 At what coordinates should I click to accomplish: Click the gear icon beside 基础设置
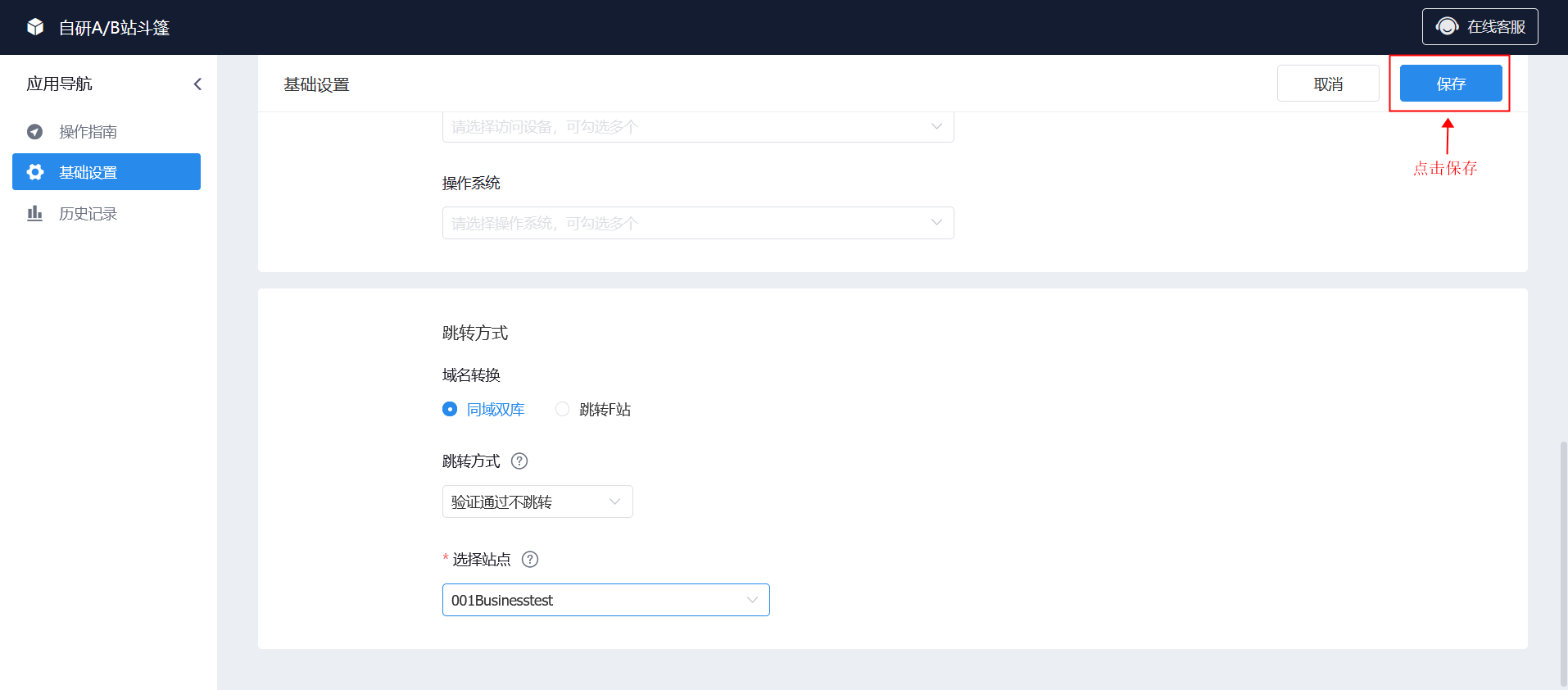click(x=34, y=172)
